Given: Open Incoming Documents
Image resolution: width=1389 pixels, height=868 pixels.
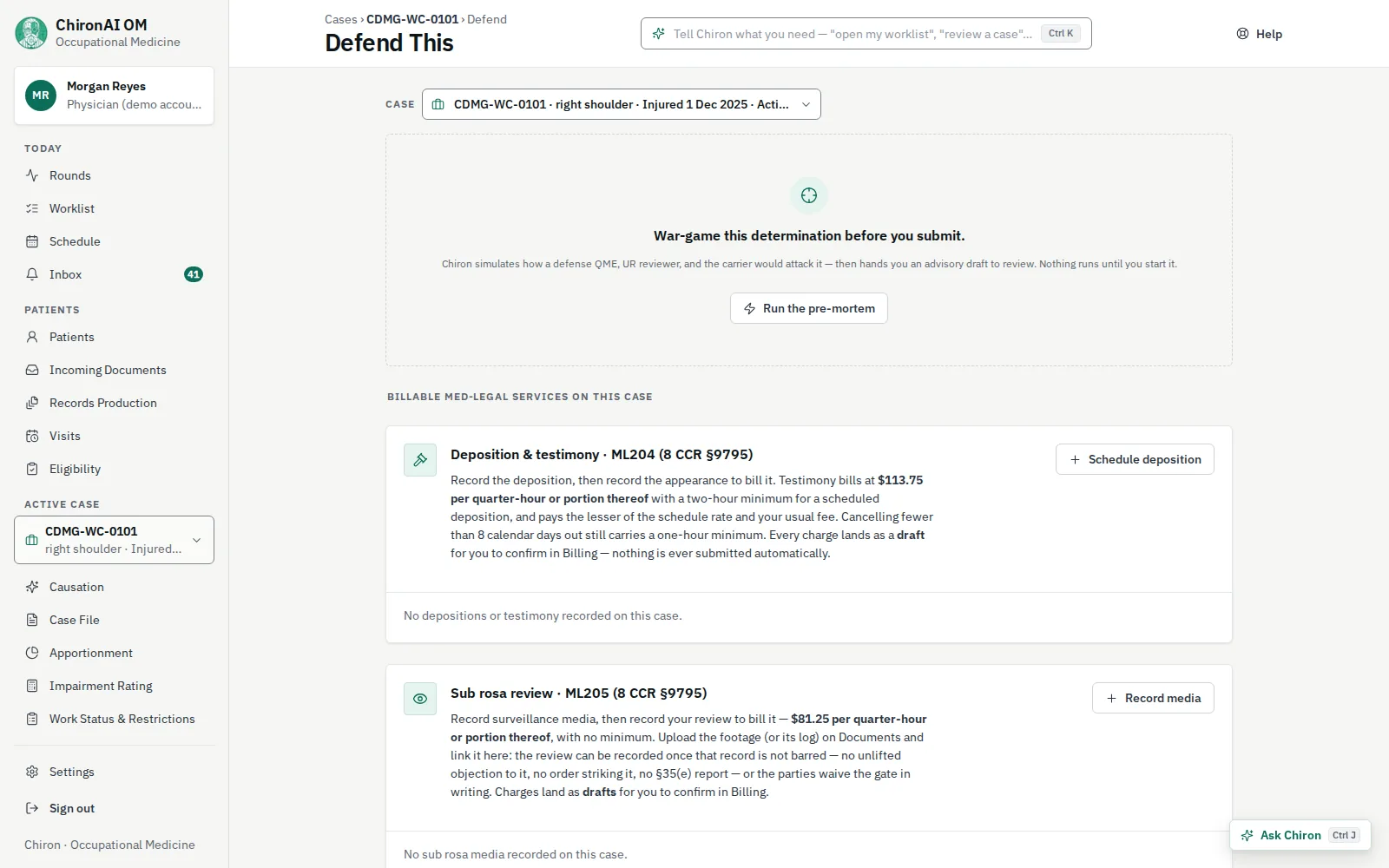Looking at the screenshot, I should click(x=114, y=370).
